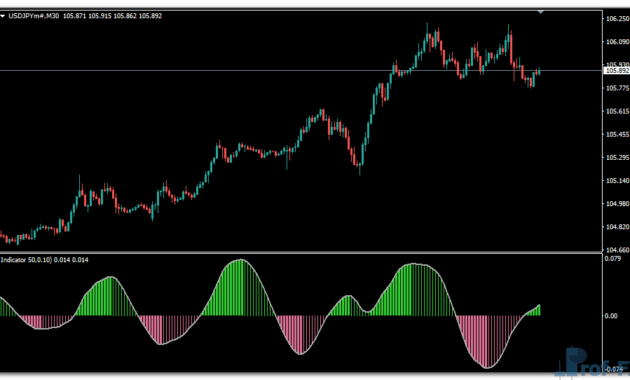The width and height of the screenshot is (630, 380).
Task: Click the 104.660 price scale label
Action: (x=618, y=250)
